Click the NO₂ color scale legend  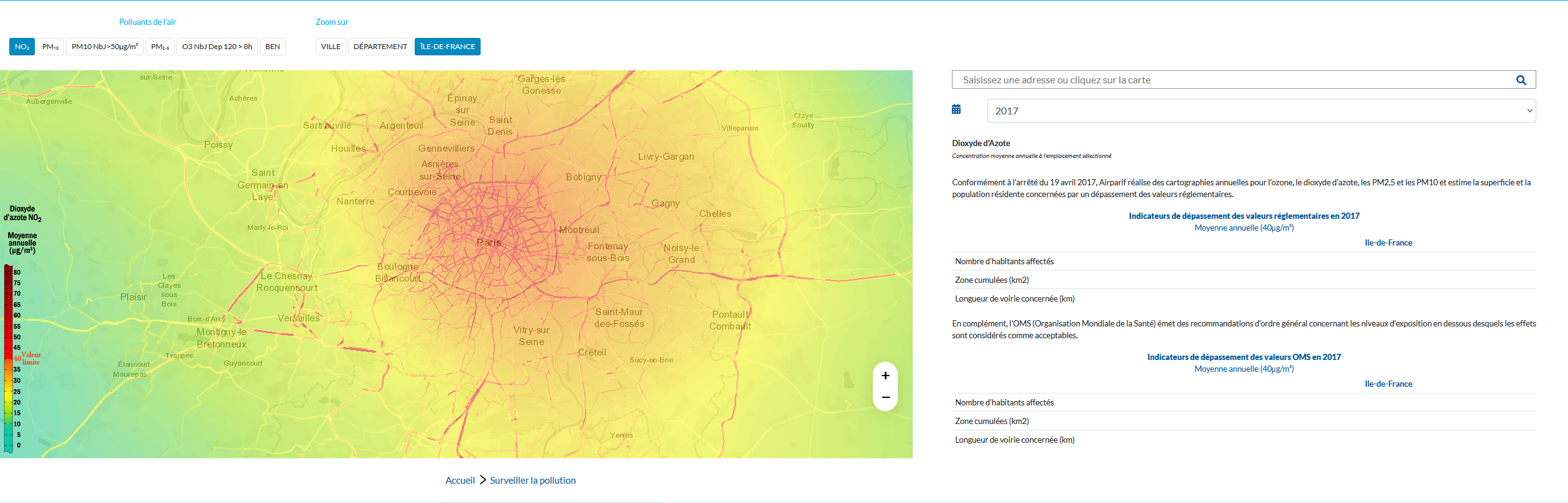pyautogui.click(x=9, y=358)
